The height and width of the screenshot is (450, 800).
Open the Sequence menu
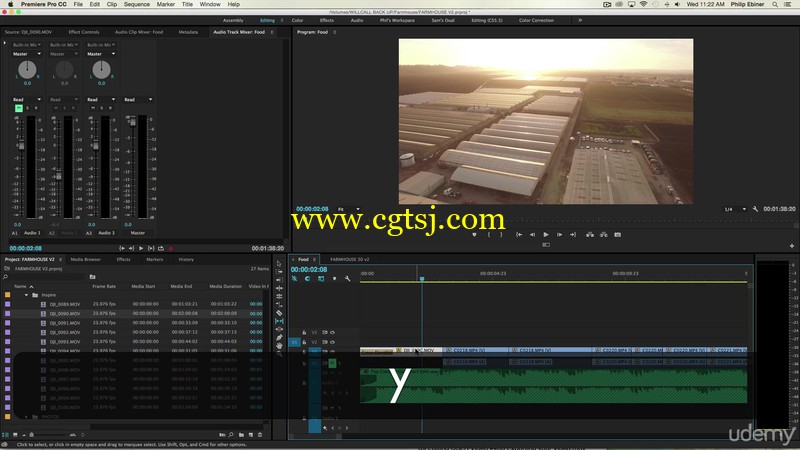[137, 4]
